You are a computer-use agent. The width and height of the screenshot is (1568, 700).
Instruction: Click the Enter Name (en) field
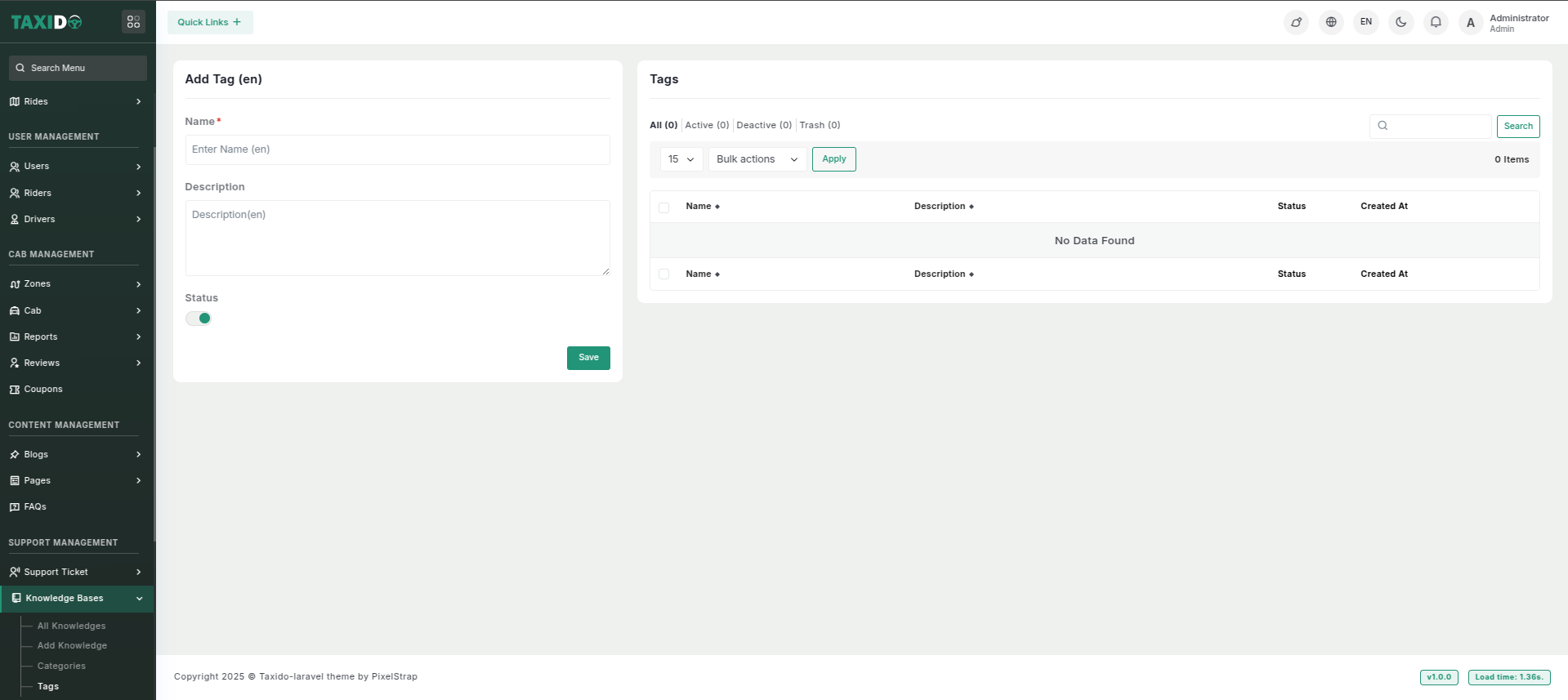coord(397,149)
